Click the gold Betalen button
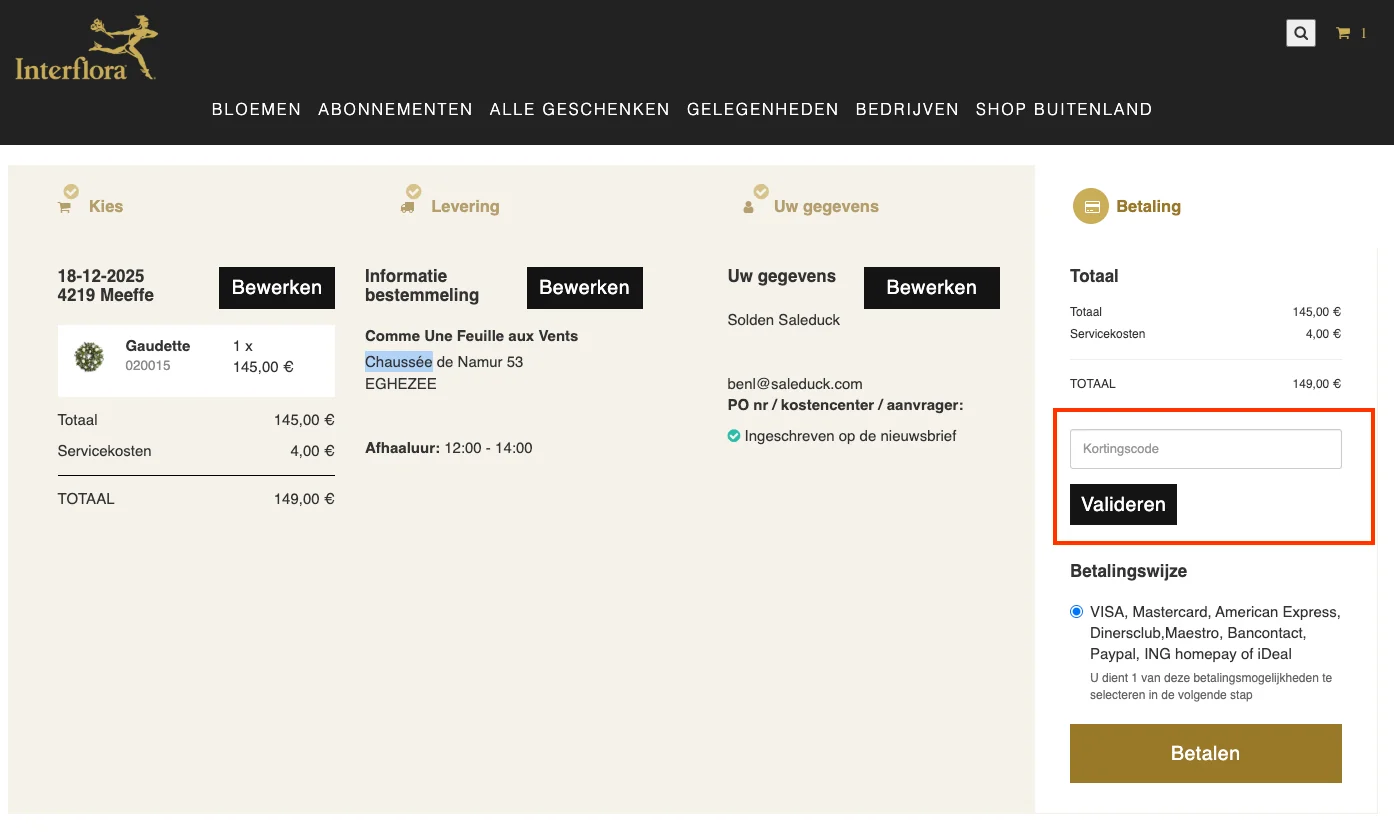 coord(1205,754)
